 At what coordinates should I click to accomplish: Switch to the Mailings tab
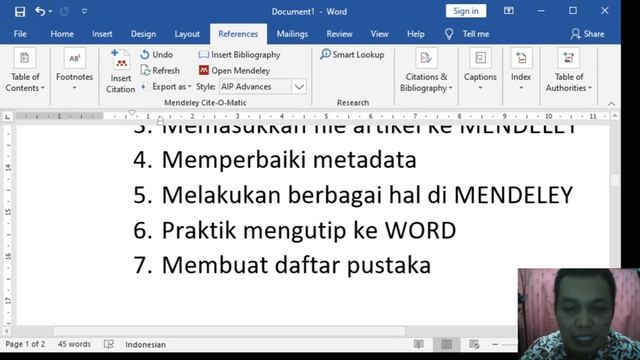click(292, 34)
